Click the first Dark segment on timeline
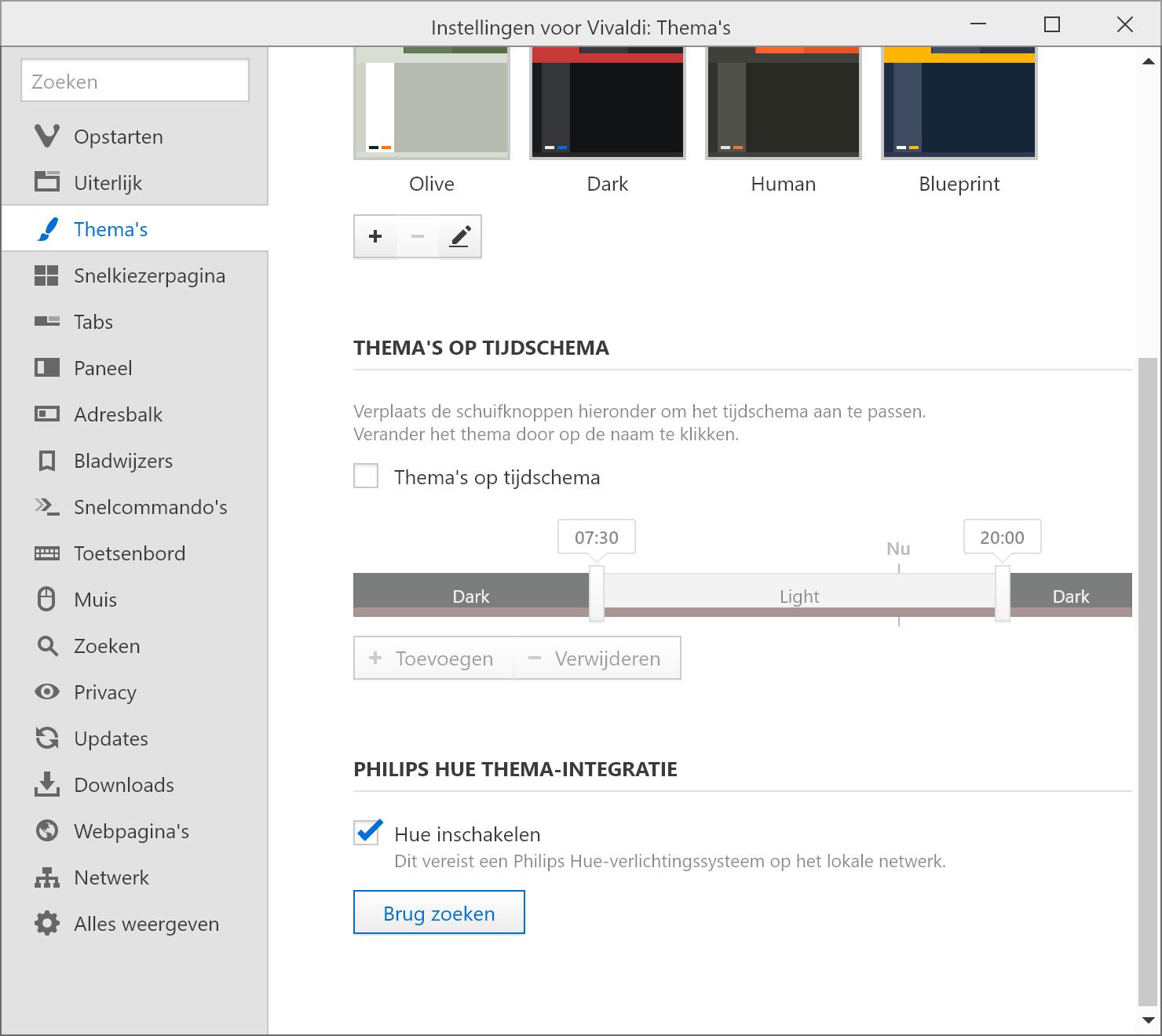The width and height of the screenshot is (1162, 1036). [471, 596]
